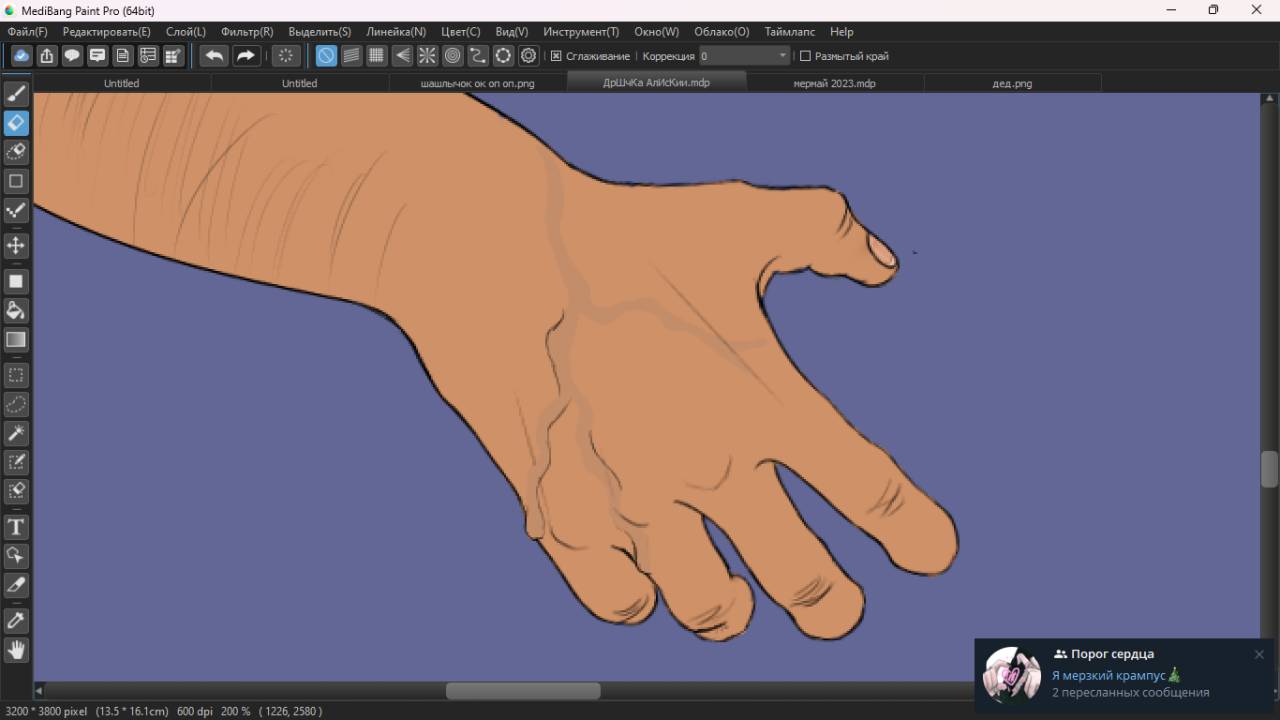1280x720 pixels.
Task: Switch to the Hand pan tool
Action: tap(16, 650)
